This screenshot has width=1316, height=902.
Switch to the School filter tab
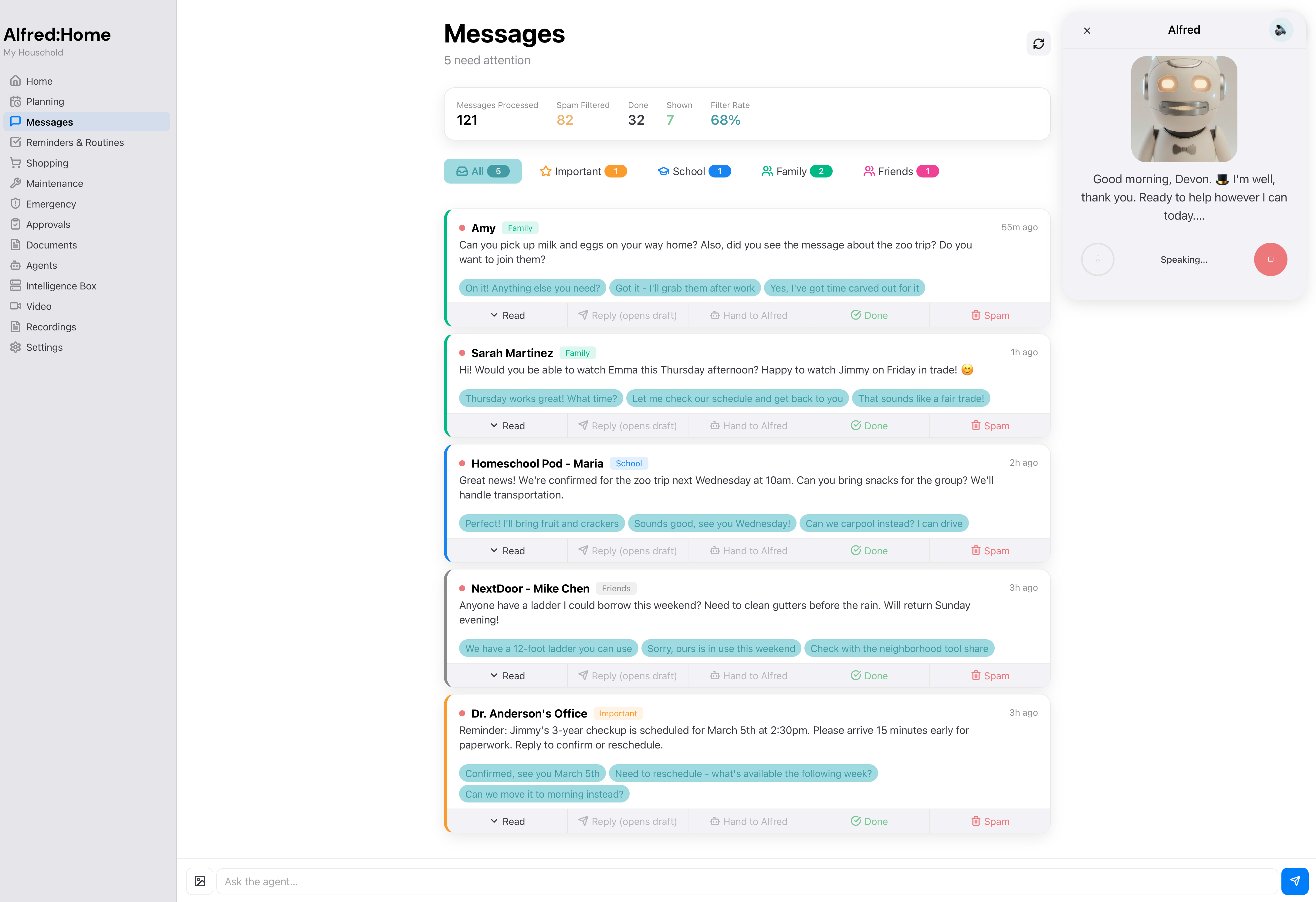pos(693,171)
